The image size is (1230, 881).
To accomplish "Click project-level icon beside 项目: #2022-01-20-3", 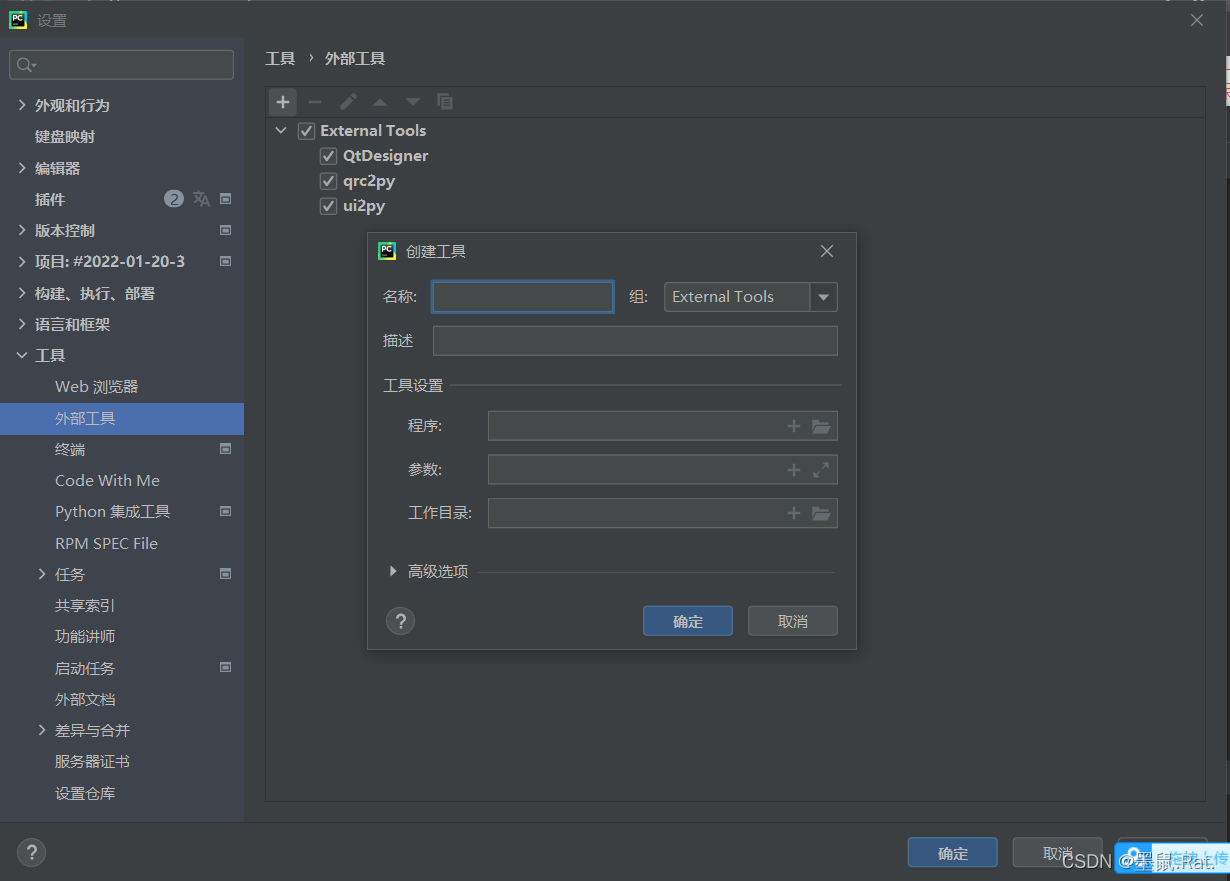I will (226, 261).
